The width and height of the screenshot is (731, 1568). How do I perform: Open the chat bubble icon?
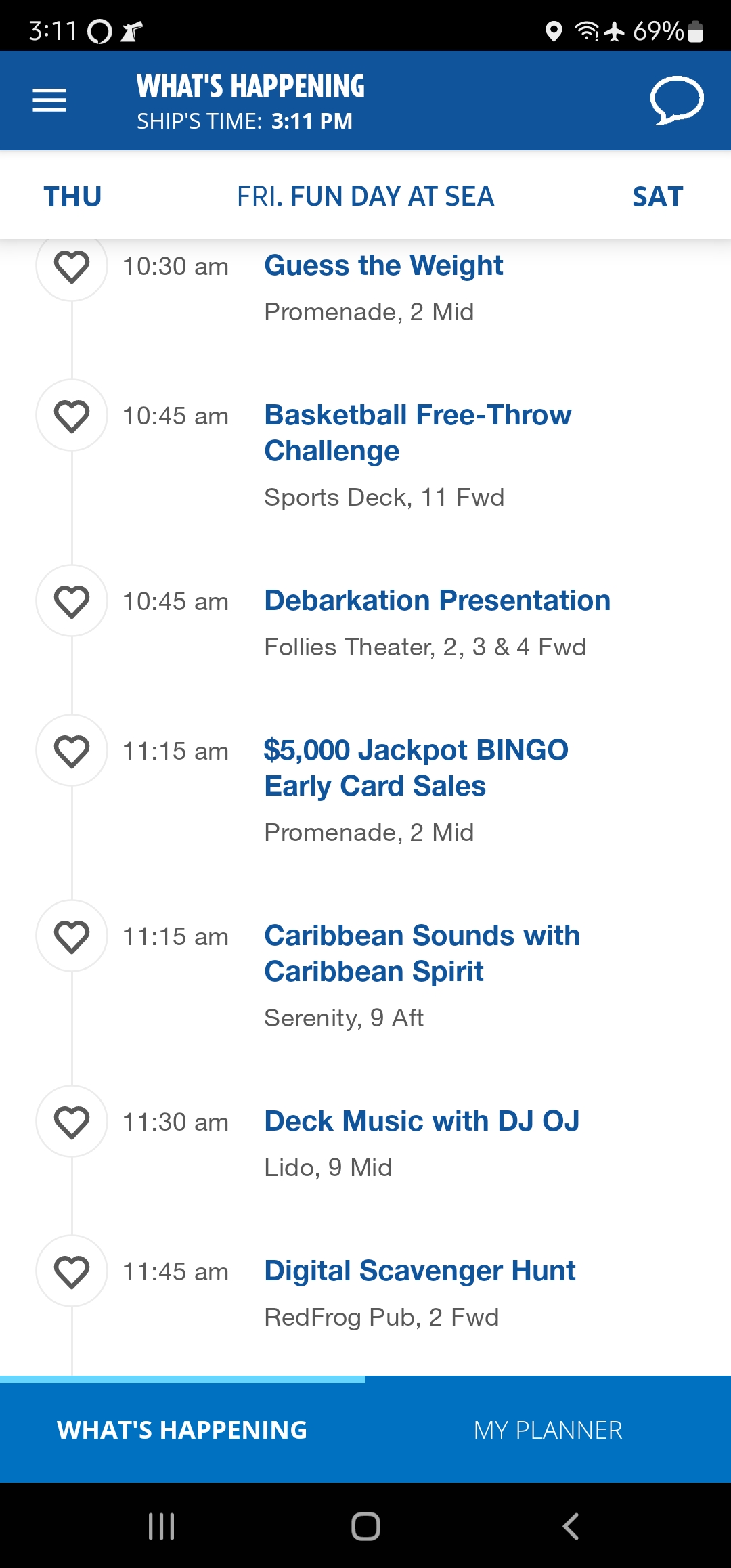pyautogui.click(x=677, y=100)
